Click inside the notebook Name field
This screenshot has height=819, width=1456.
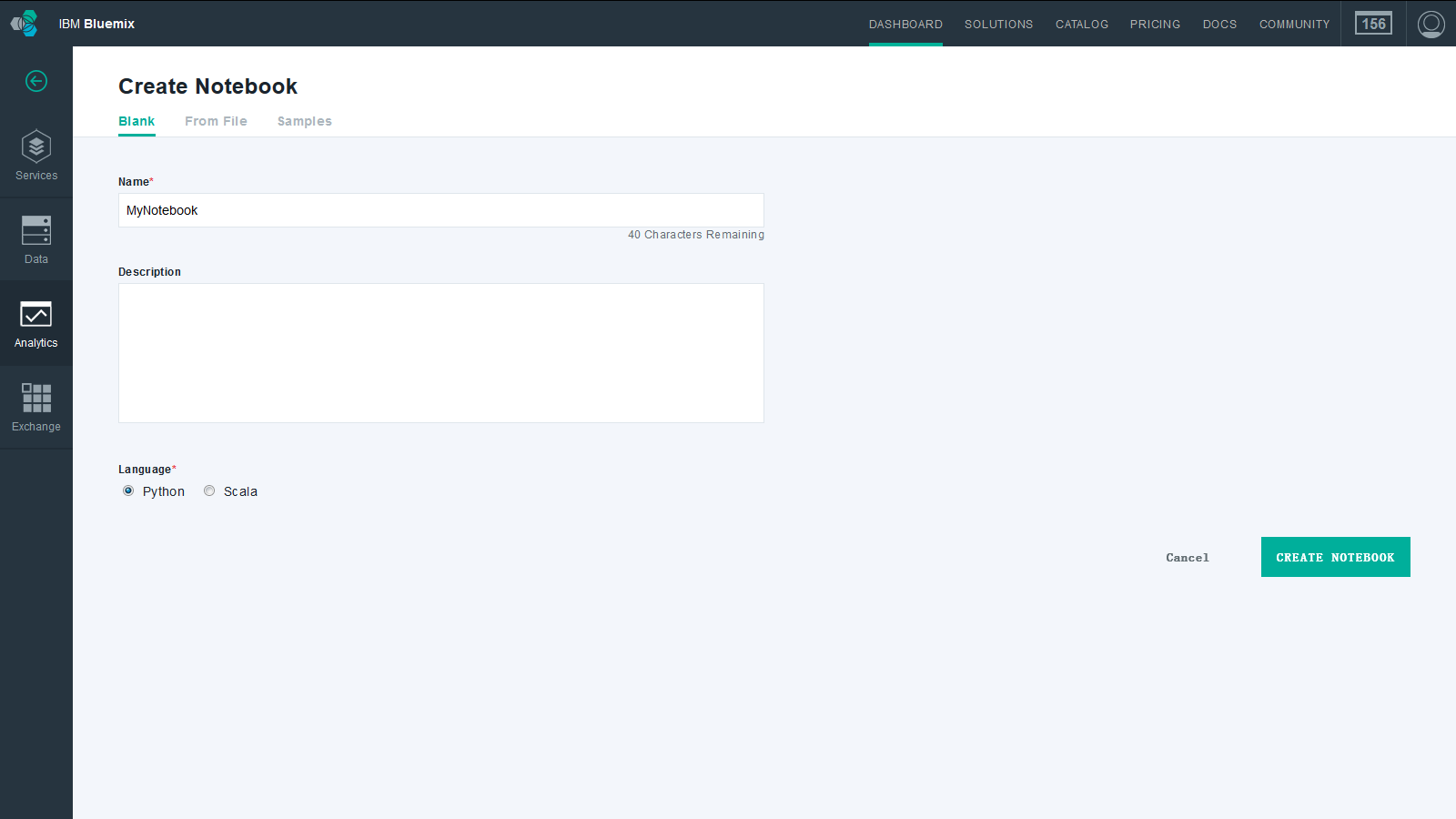pyautogui.click(x=440, y=210)
